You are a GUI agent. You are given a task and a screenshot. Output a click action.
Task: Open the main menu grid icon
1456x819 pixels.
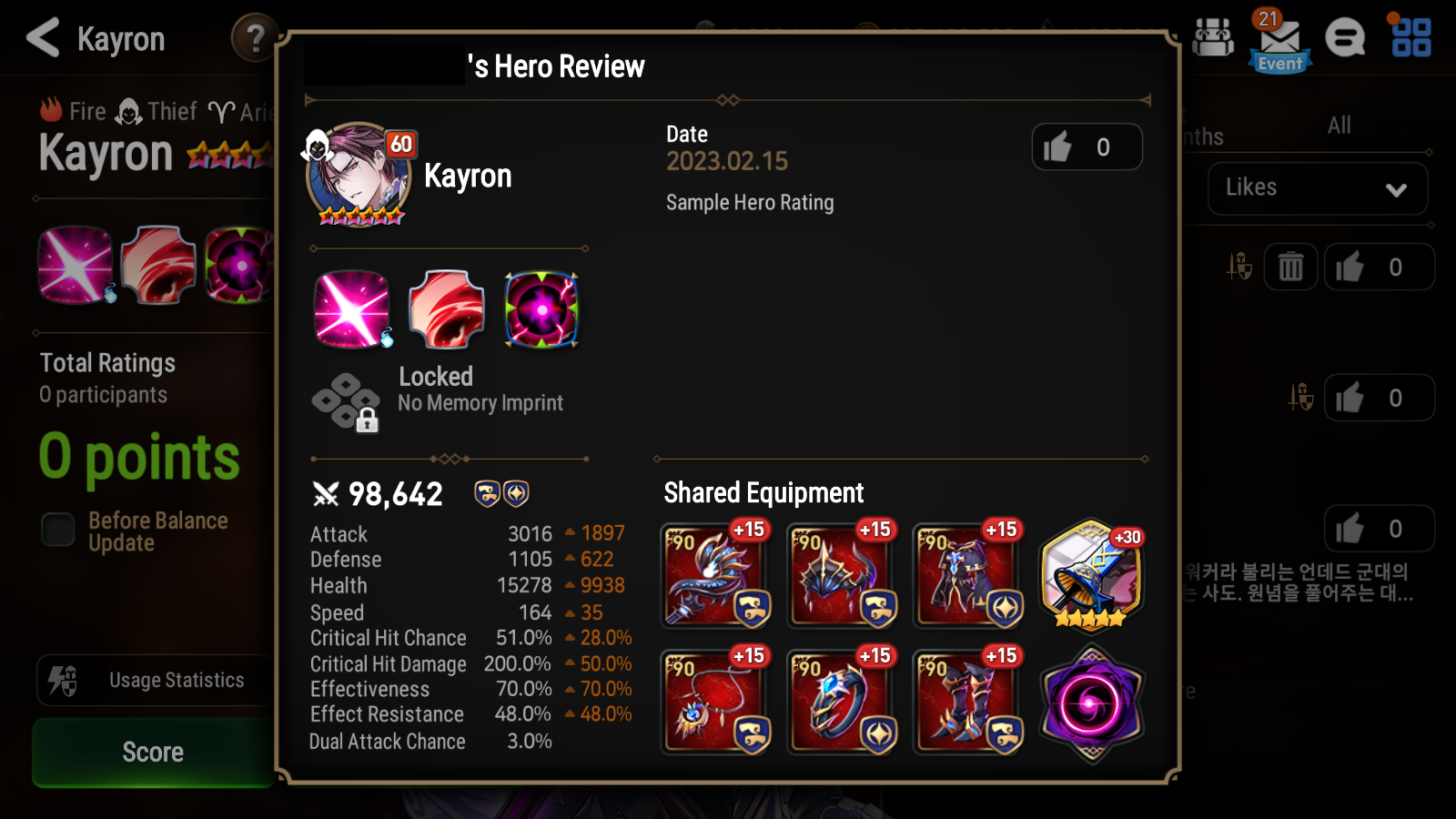1411,37
